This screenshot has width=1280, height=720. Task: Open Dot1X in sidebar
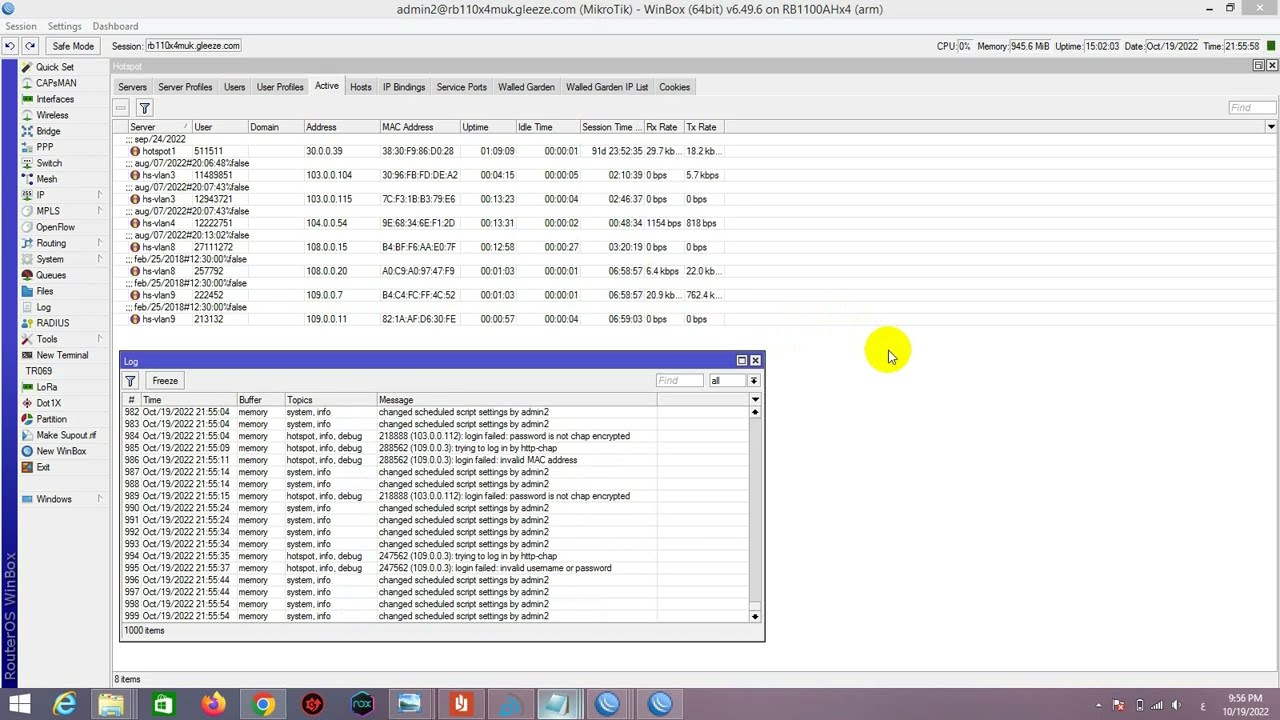tap(48, 403)
